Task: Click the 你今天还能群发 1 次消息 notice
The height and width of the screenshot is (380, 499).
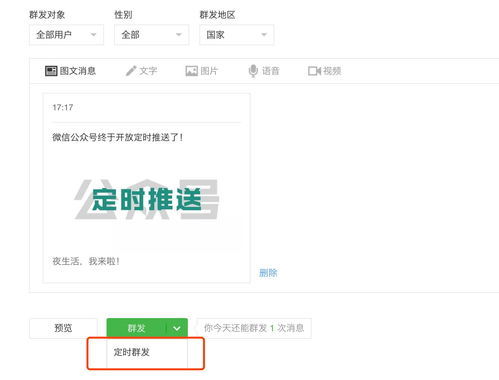Action: coord(254,328)
